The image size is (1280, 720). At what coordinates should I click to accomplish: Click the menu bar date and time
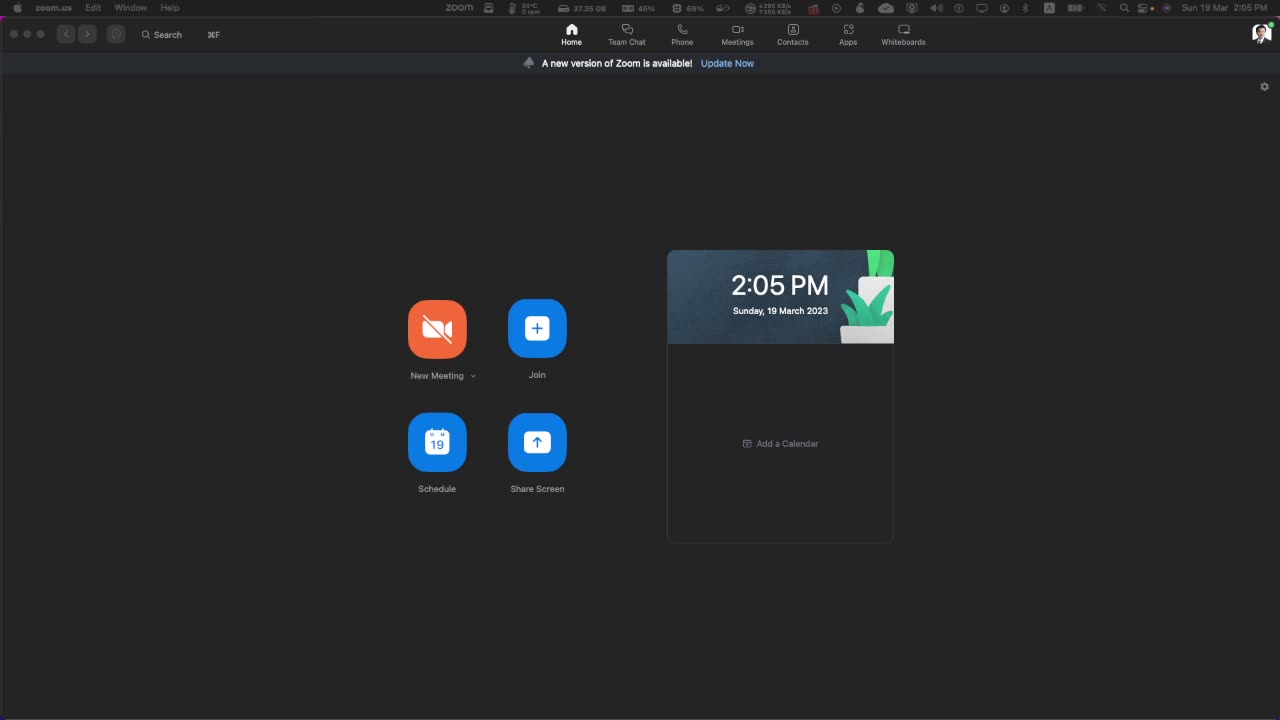tap(1224, 8)
